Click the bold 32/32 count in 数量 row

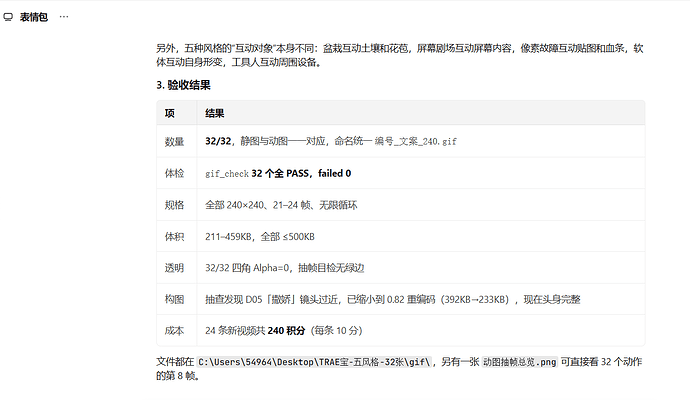[x=218, y=141]
